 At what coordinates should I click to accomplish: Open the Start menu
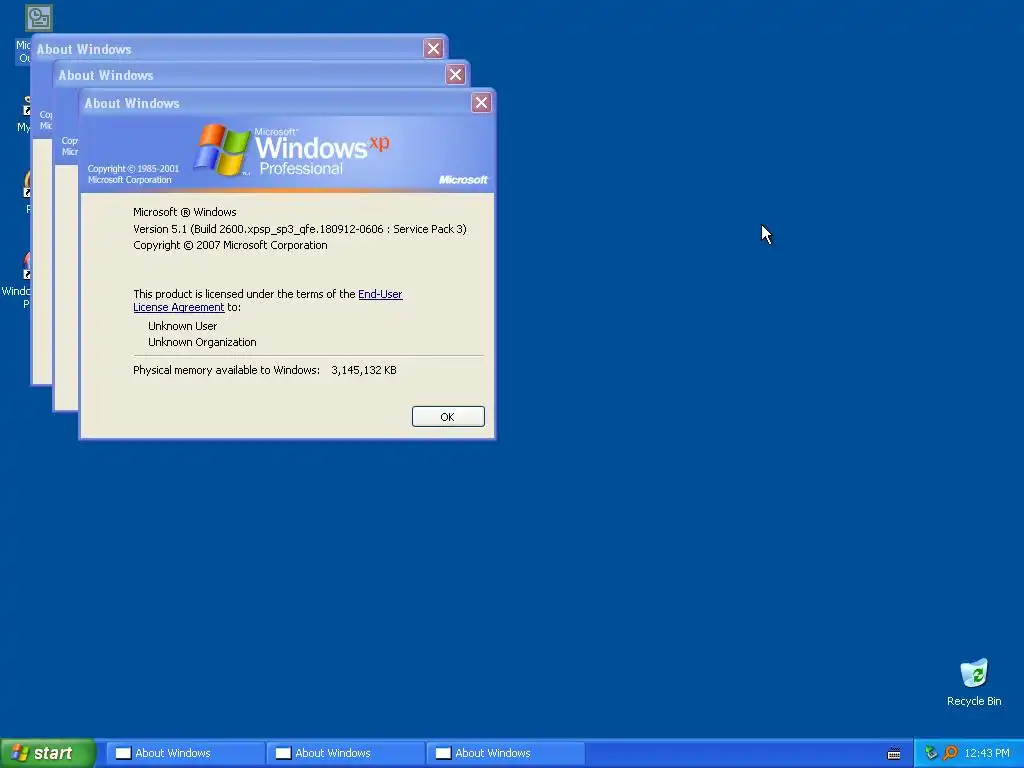[47, 753]
